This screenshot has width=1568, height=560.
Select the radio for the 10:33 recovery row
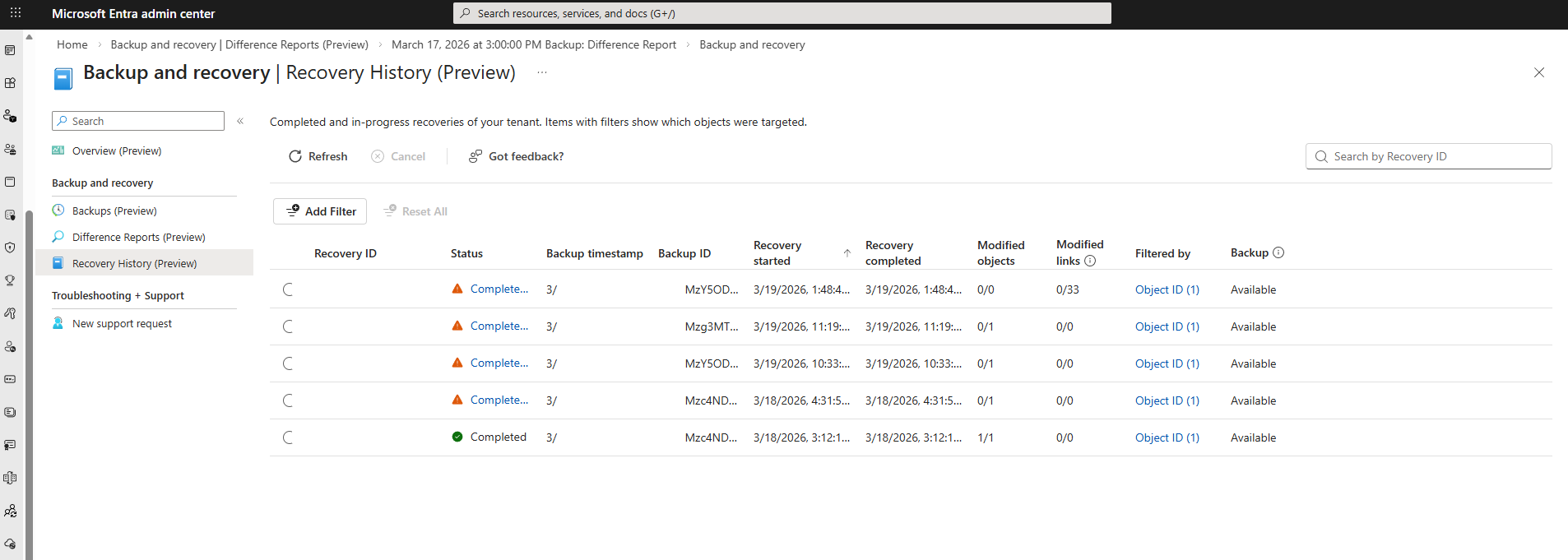click(289, 363)
